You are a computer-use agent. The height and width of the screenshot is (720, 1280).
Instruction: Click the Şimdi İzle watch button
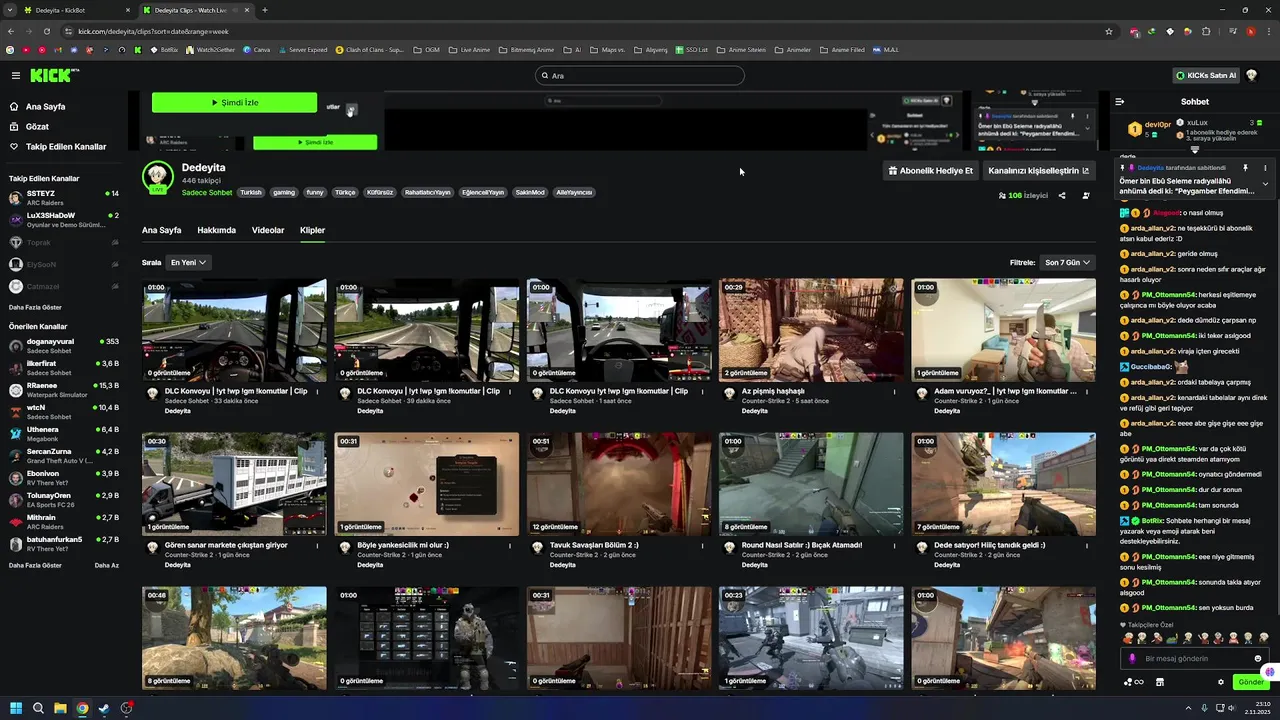click(x=234, y=102)
